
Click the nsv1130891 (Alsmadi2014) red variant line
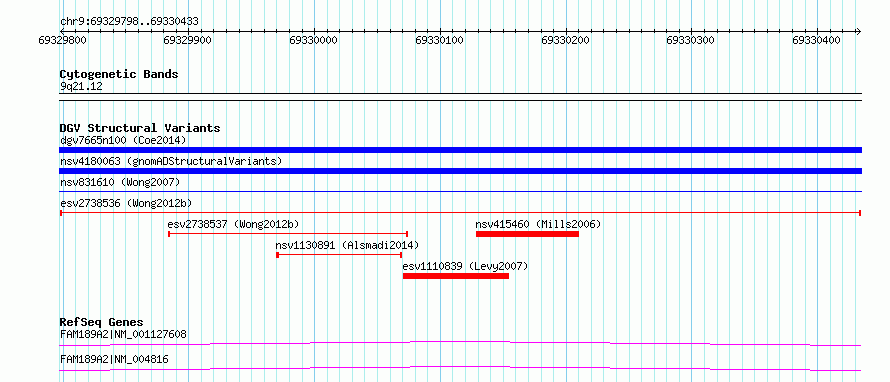tap(339, 255)
